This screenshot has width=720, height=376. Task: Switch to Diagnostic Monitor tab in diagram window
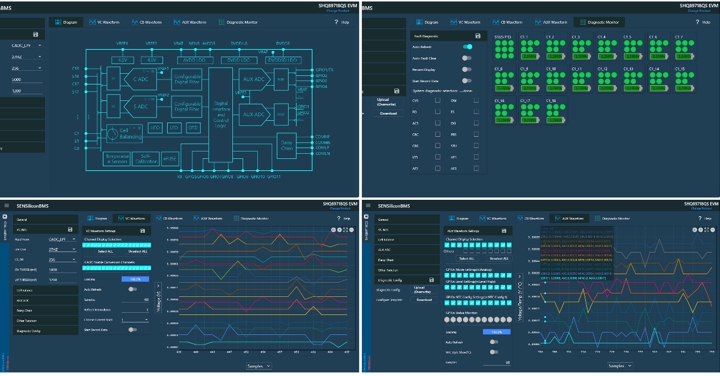[238, 22]
